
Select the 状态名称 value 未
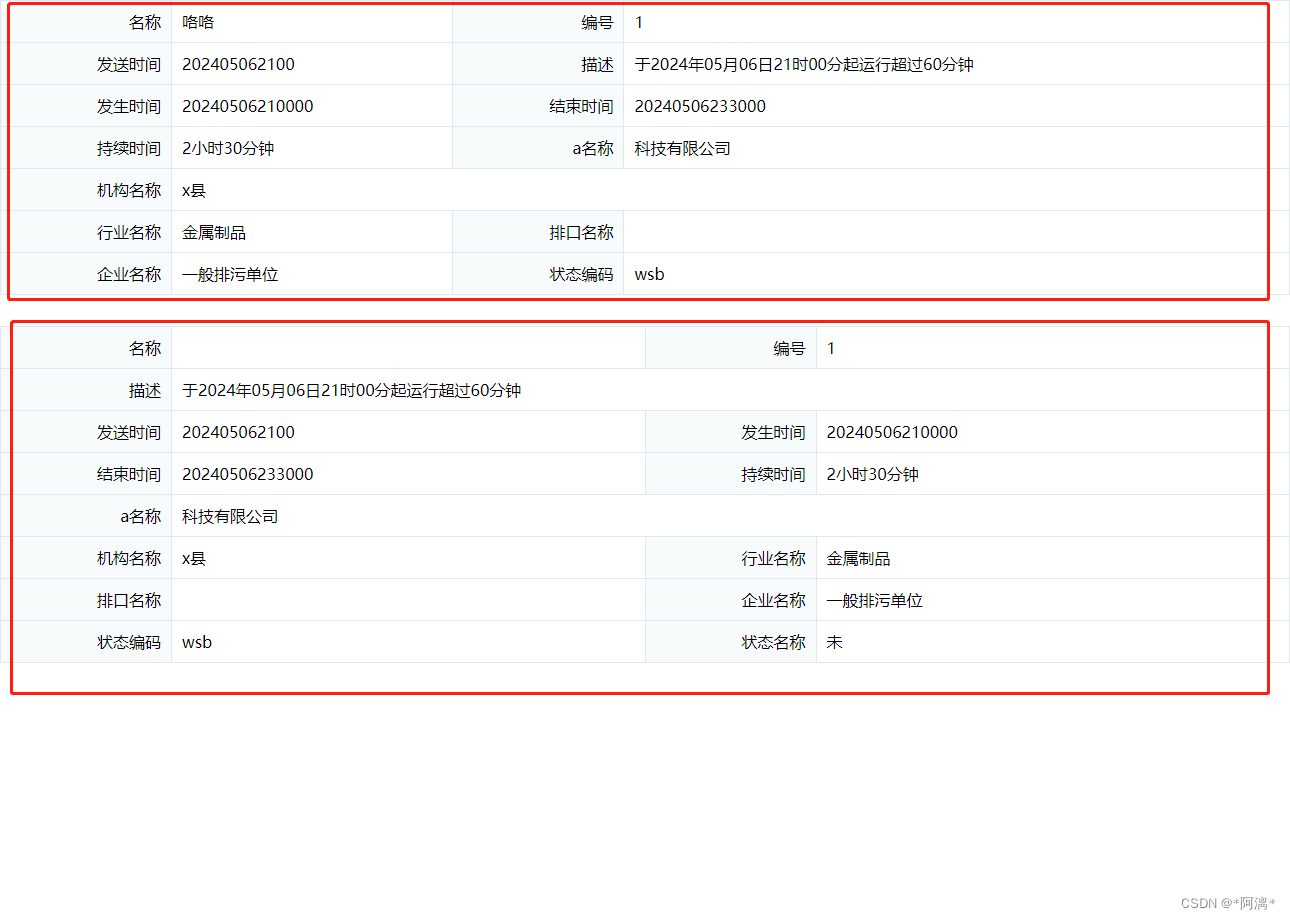pos(834,642)
